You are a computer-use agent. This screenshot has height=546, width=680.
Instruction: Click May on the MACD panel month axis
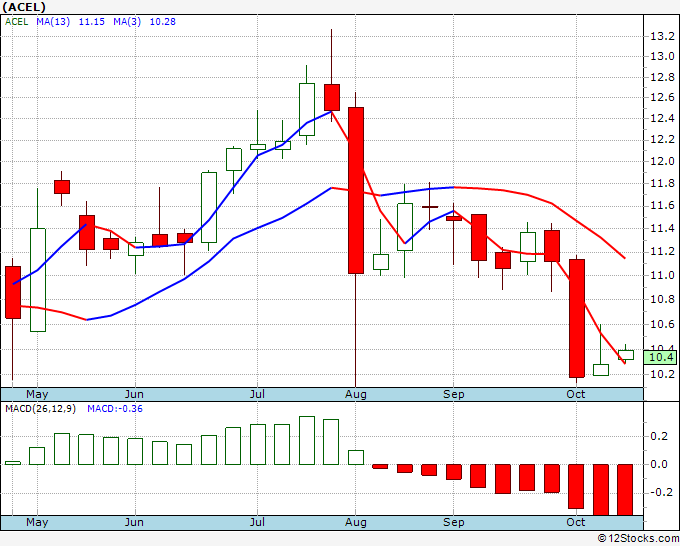point(37,522)
